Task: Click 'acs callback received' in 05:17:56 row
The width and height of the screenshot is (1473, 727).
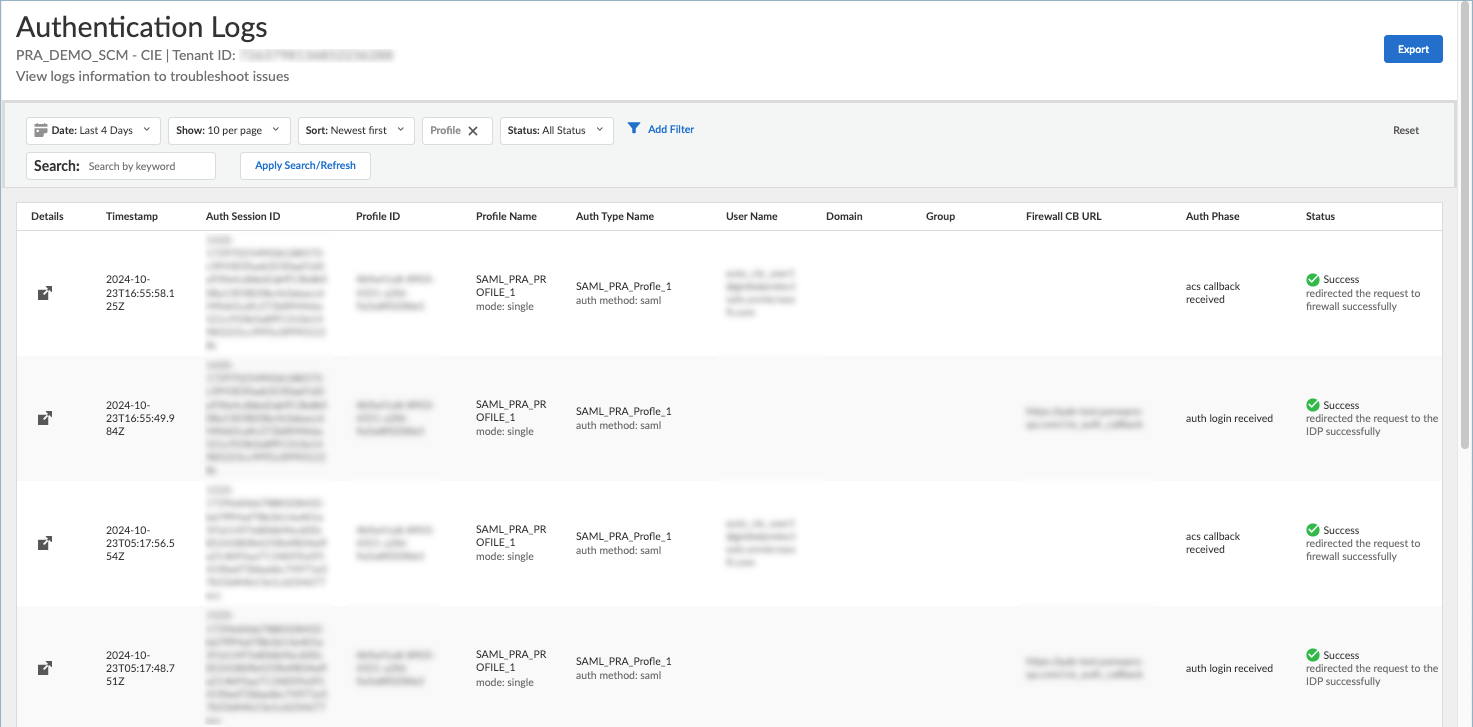Action: pyautogui.click(x=1213, y=543)
